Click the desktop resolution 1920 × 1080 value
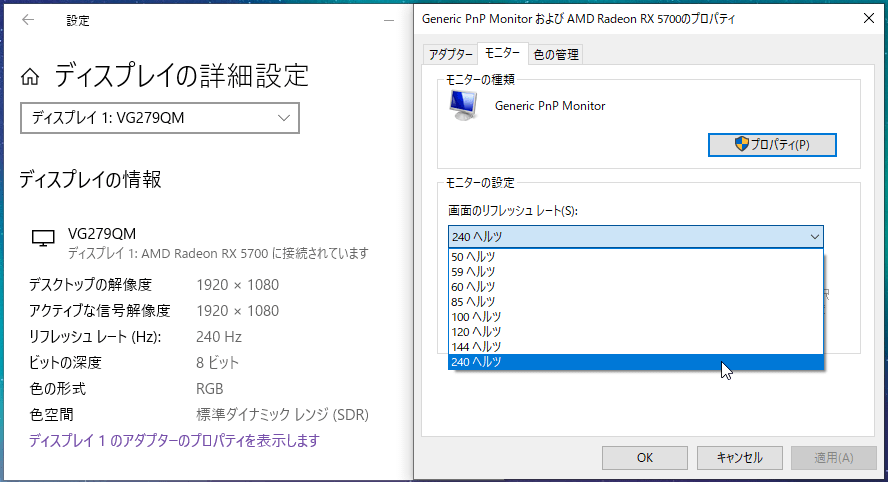 (237, 285)
